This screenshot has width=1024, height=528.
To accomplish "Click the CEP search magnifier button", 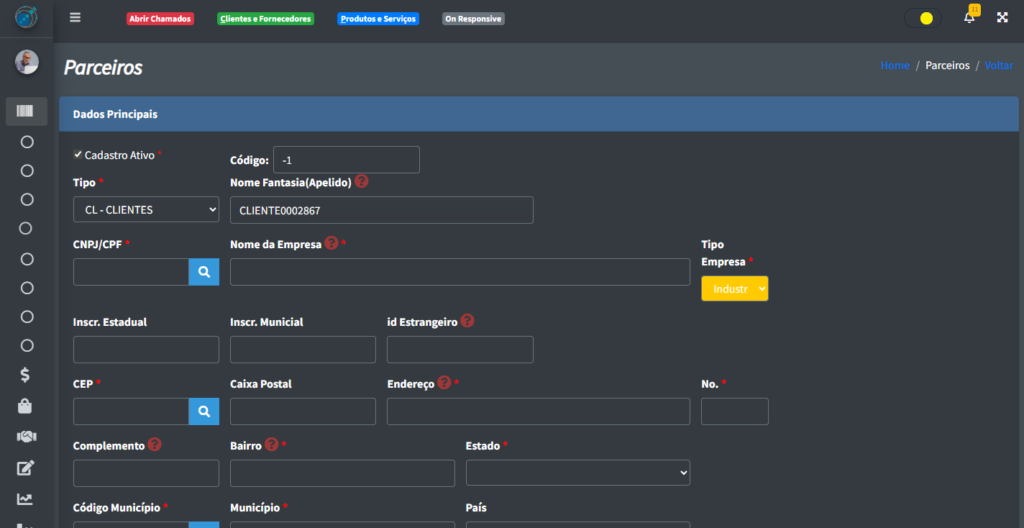I will pos(204,411).
